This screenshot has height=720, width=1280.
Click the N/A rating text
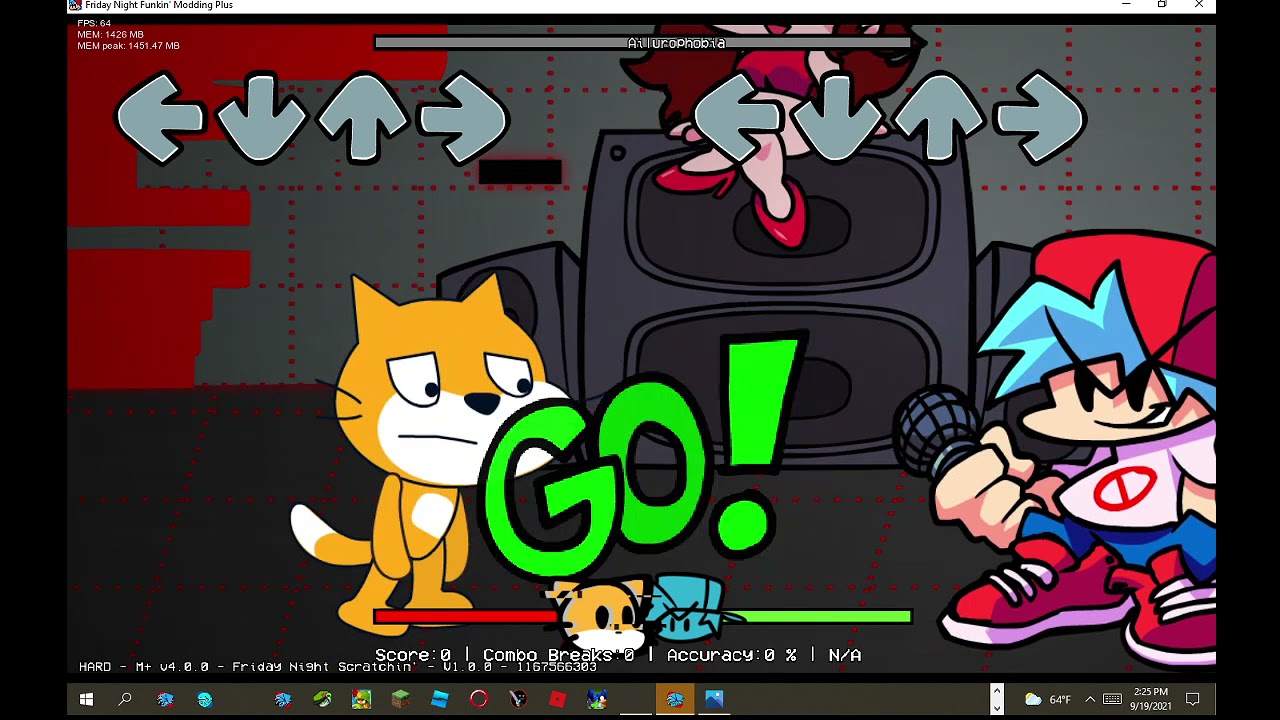click(x=845, y=655)
